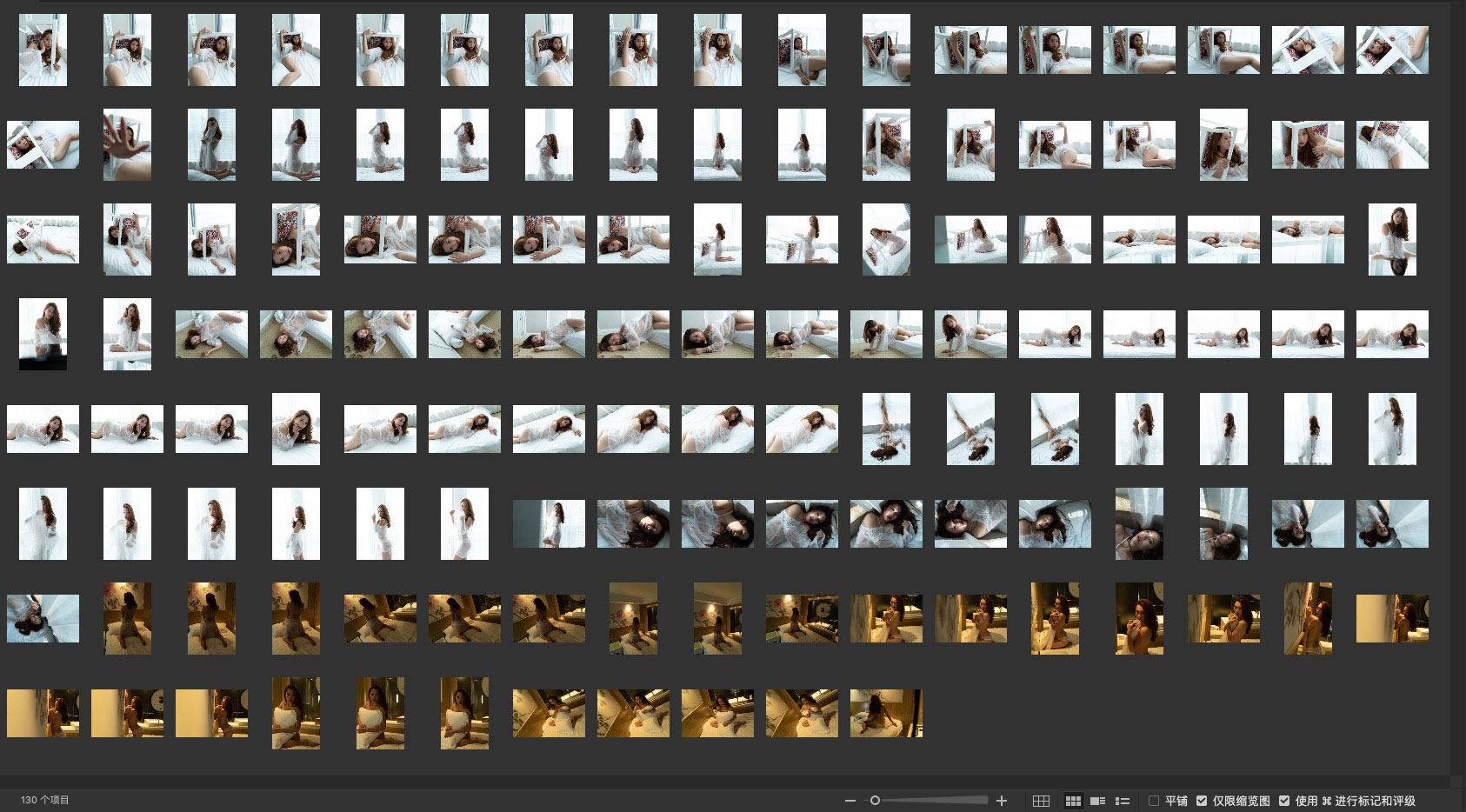The height and width of the screenshot is (812, 1466).
Task: Select the first thumbnail in the fifth row
Action: pyautogui.click(x=43, y=429)
